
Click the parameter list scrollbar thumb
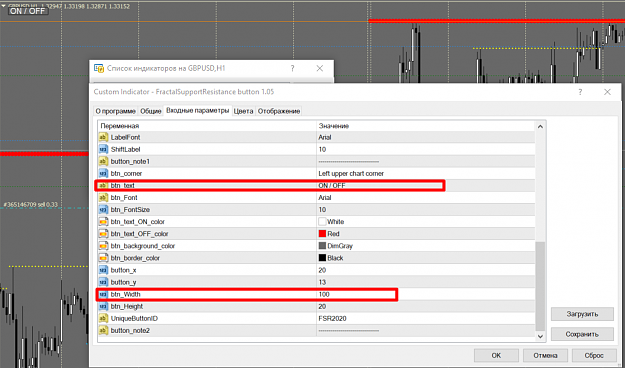(x=540, y=286)
